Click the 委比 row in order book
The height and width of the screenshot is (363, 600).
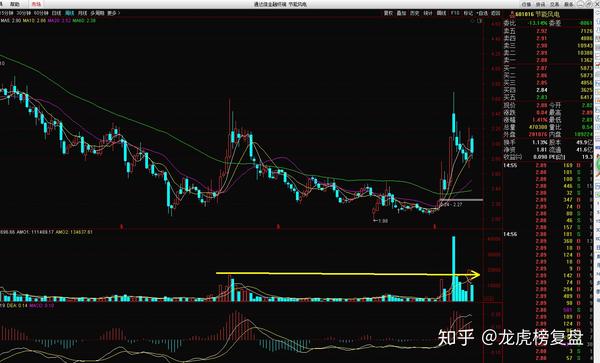coord(548,23)
